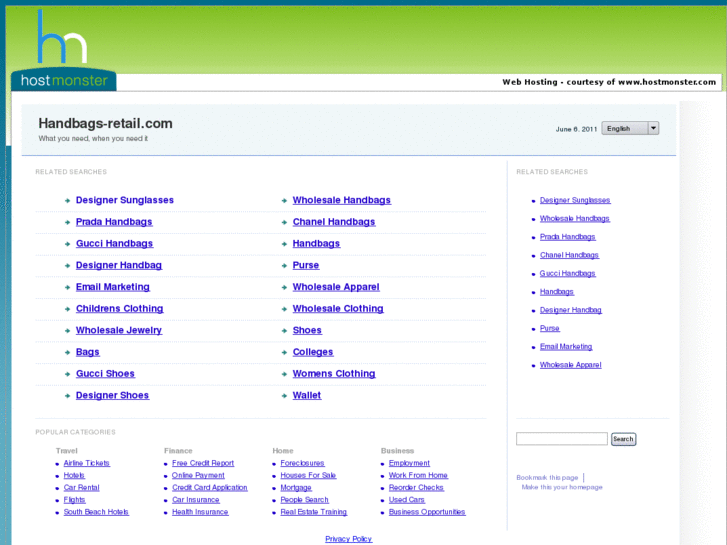Open the Car Insurance link
The height and width of the screenshot is (545, 727).
(x=196, y=500)
